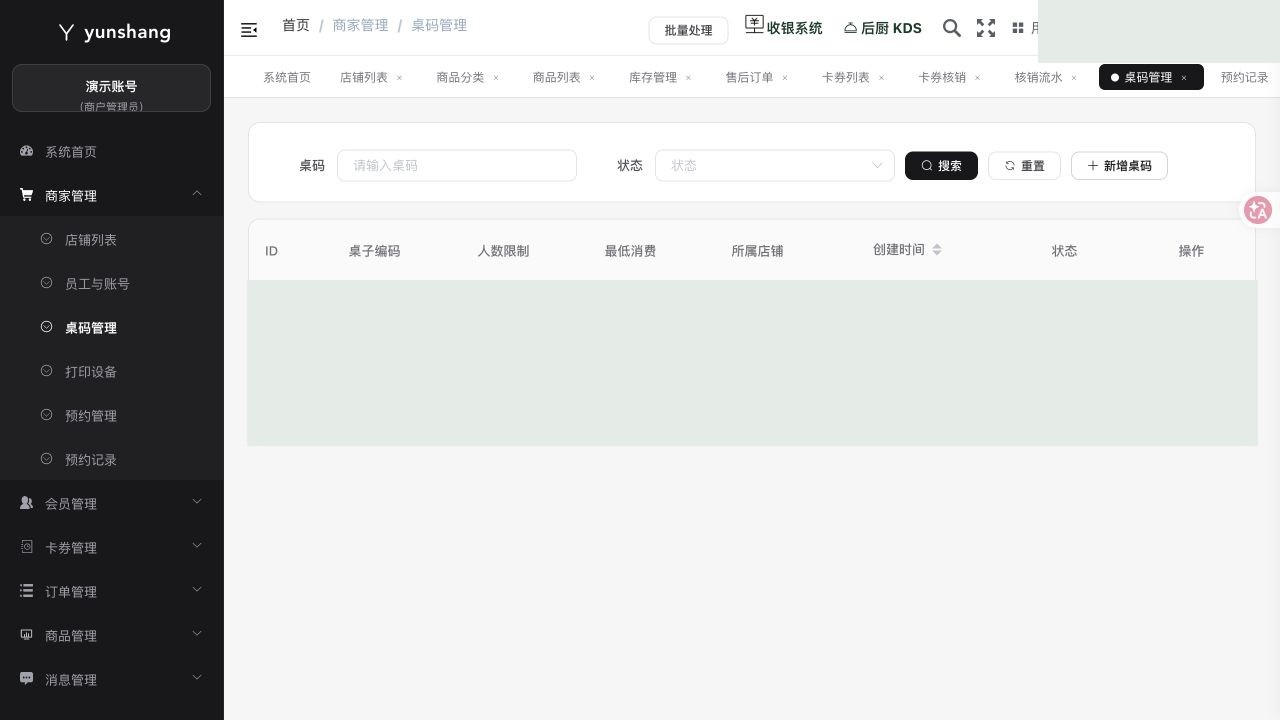Open 预约管理 in the sidebar
The height and width of the screenshot is (720, 1280).
112,415
